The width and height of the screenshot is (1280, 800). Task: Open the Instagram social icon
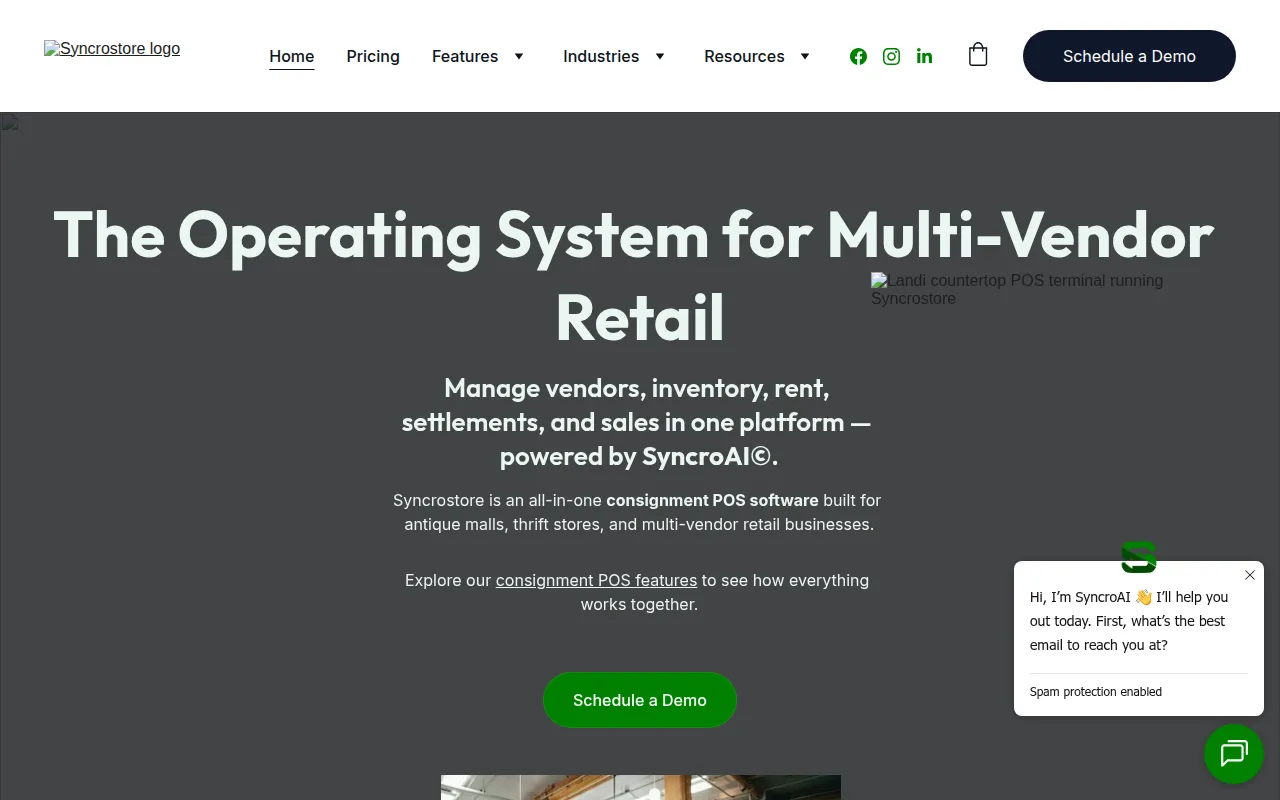click(891, 56)
